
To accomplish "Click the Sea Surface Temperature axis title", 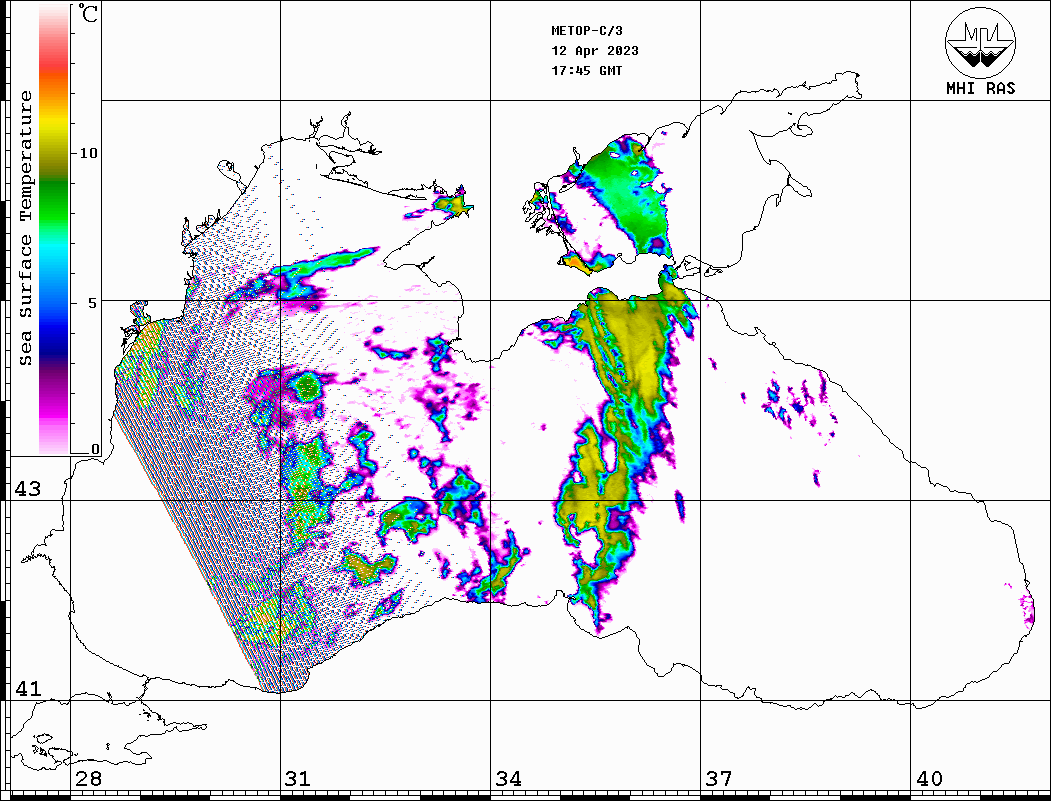I will pos(25,229).
